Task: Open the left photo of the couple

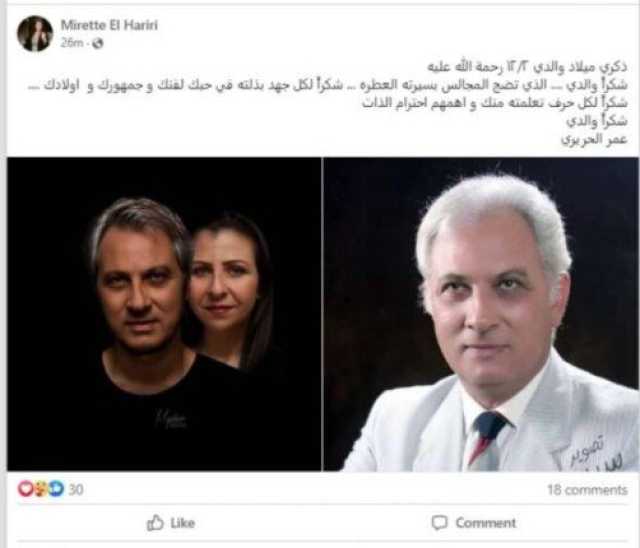Action: [x=164, y=314]
